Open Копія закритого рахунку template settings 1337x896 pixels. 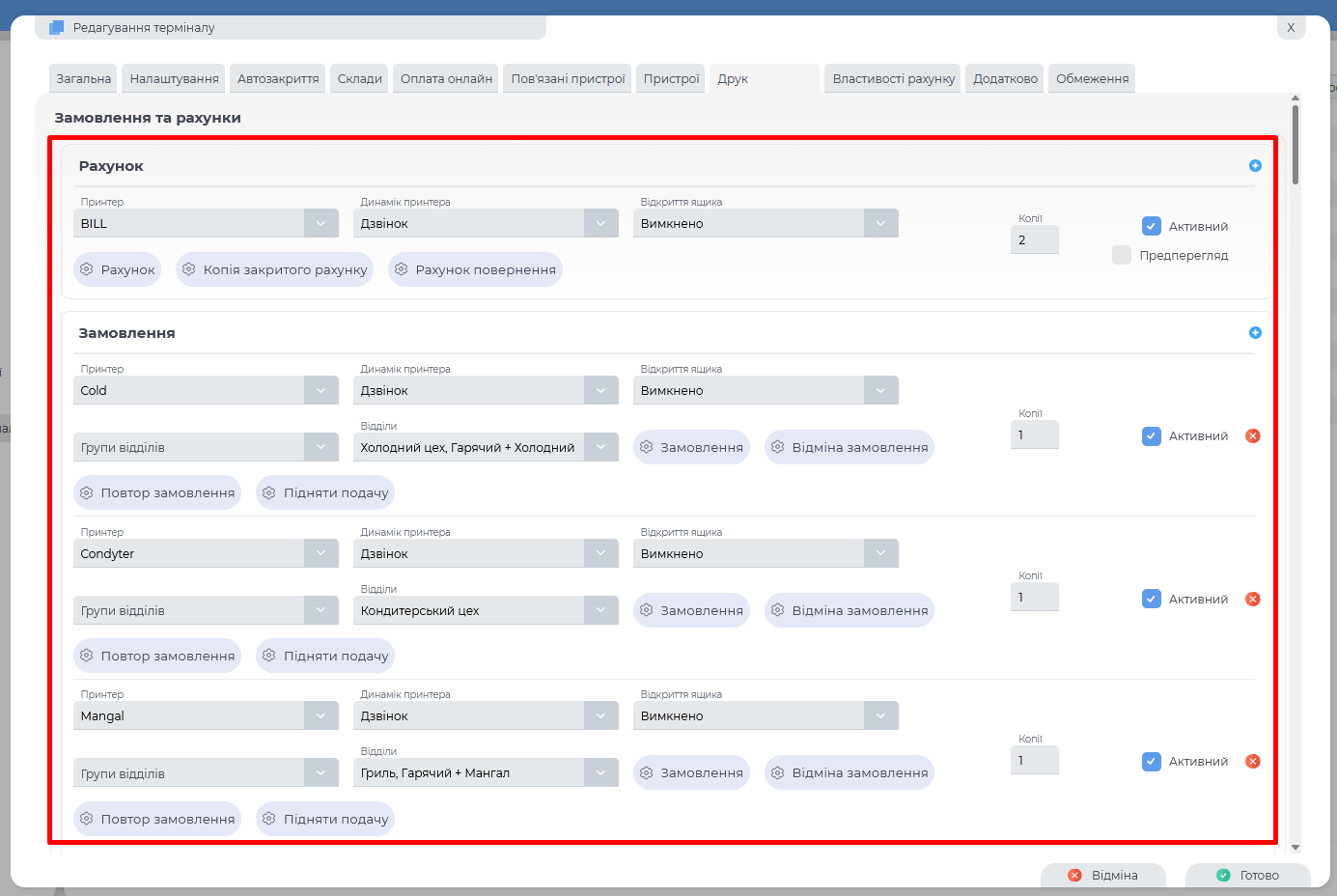(274, 270)
